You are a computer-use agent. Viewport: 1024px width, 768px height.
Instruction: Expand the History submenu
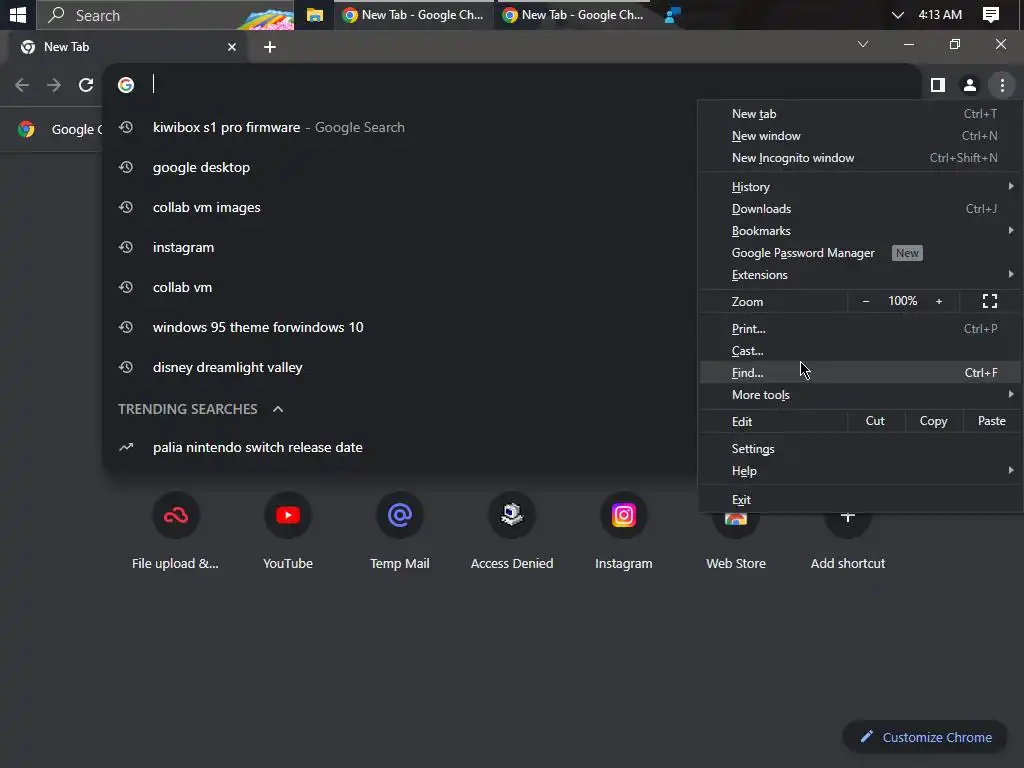coord(861,187)
